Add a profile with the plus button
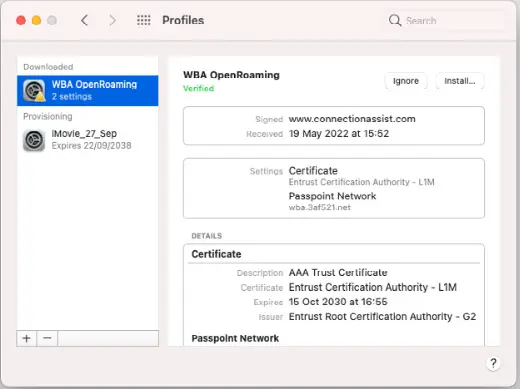Screen dimensions: 520x389 click(x=27, y=338)
